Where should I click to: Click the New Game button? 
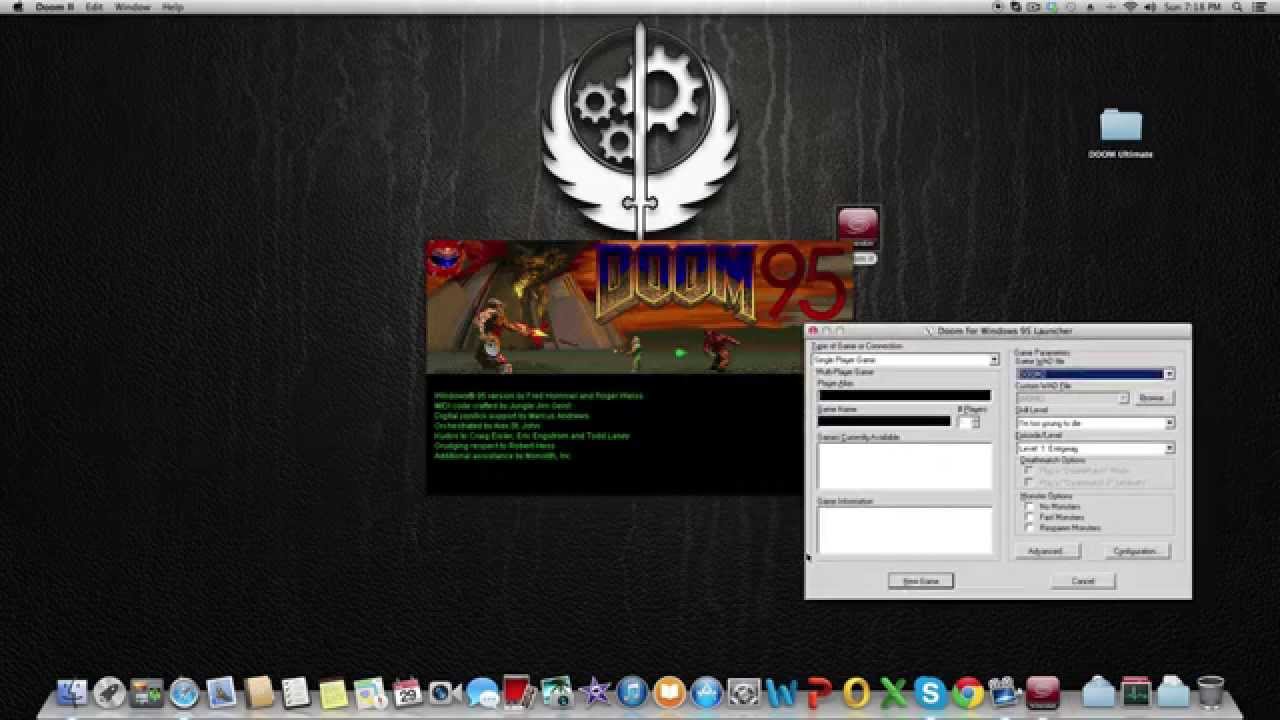(x=921, y=581)
